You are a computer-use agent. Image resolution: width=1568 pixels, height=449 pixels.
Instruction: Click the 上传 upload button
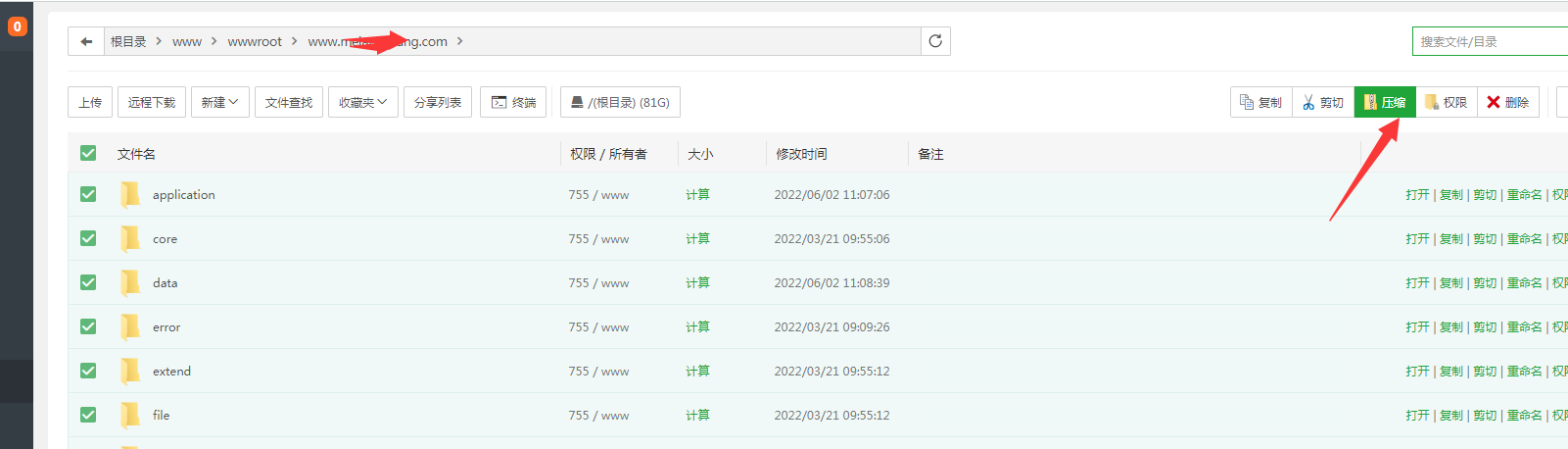[90, 102]
